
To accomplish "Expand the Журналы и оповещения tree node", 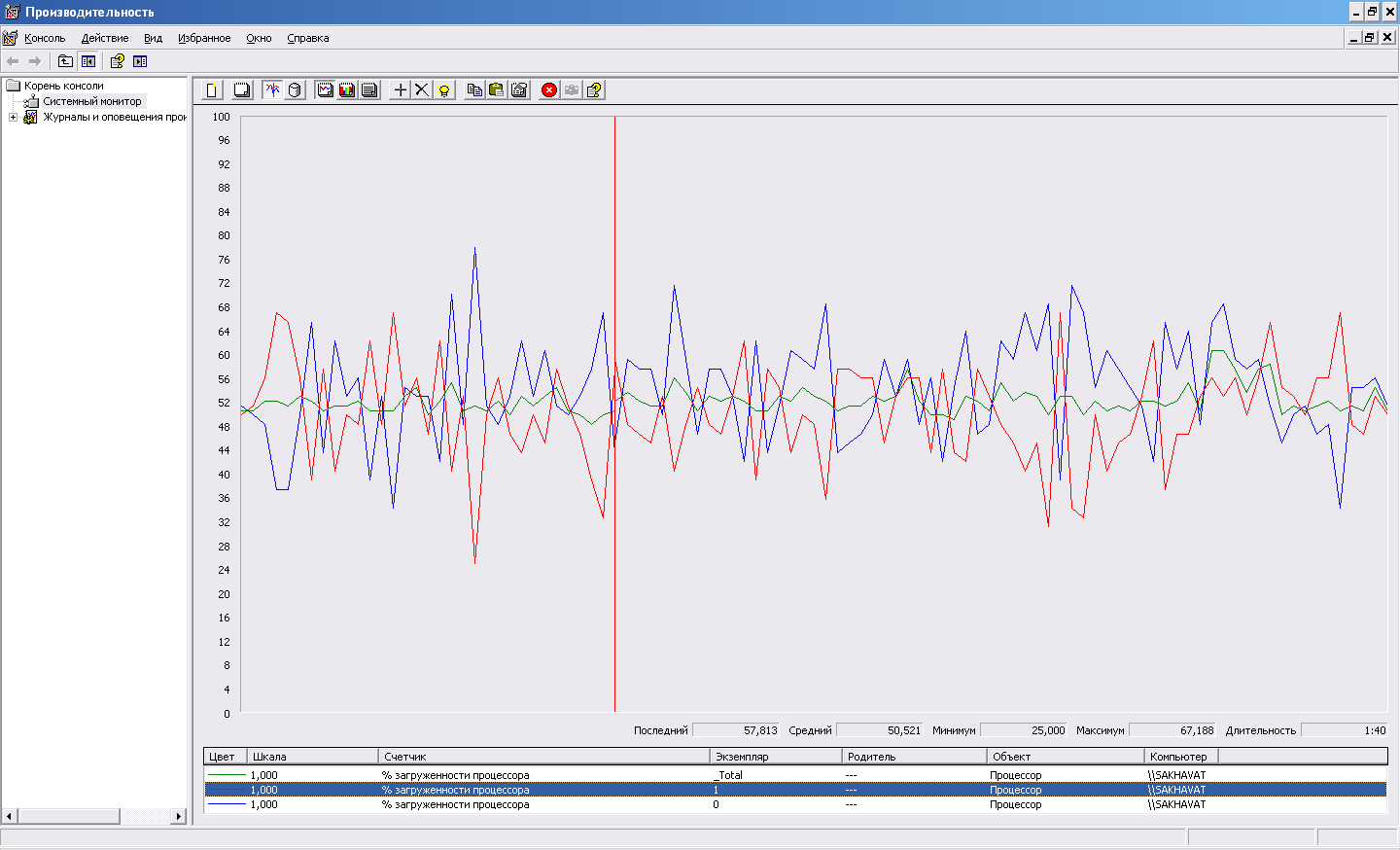I will [x=13, y=117].
